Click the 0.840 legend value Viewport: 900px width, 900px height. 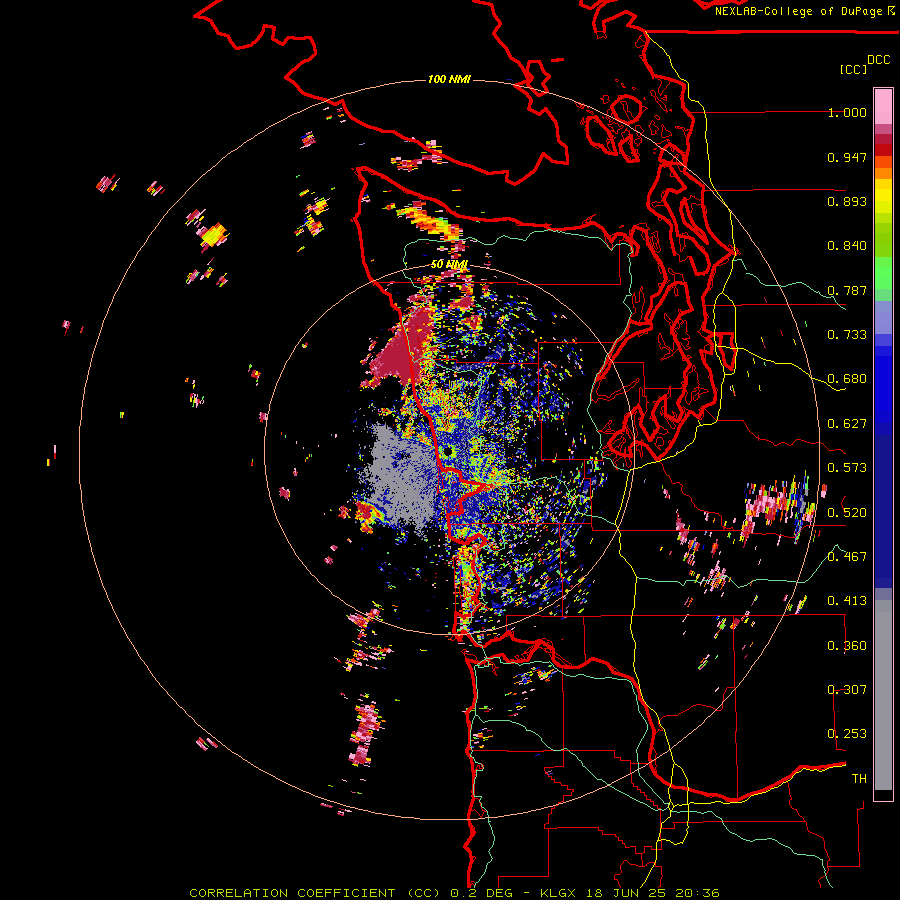847,246
